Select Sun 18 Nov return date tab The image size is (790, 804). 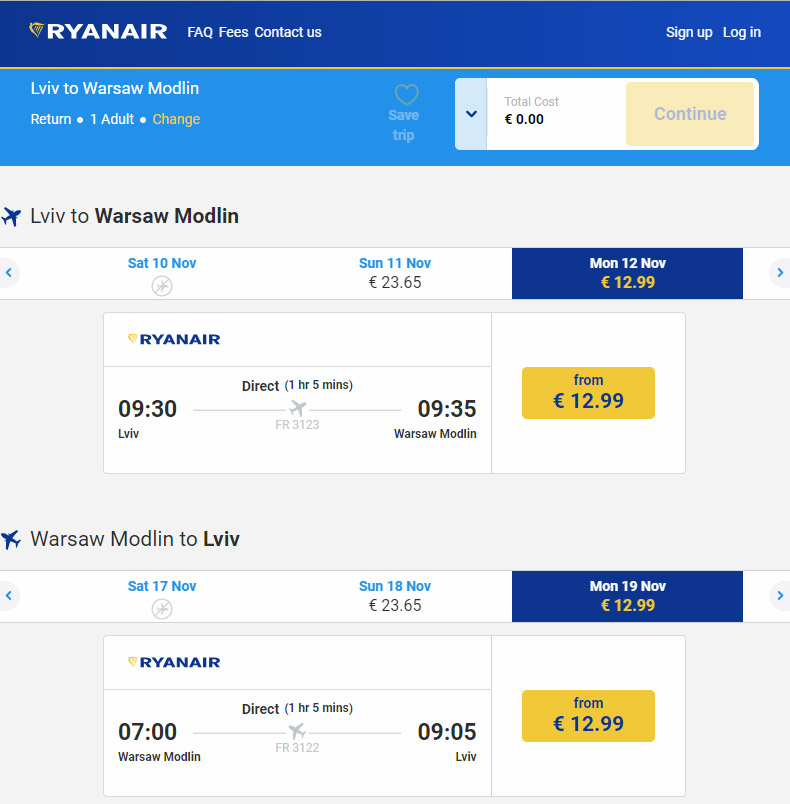pos(395,596)
